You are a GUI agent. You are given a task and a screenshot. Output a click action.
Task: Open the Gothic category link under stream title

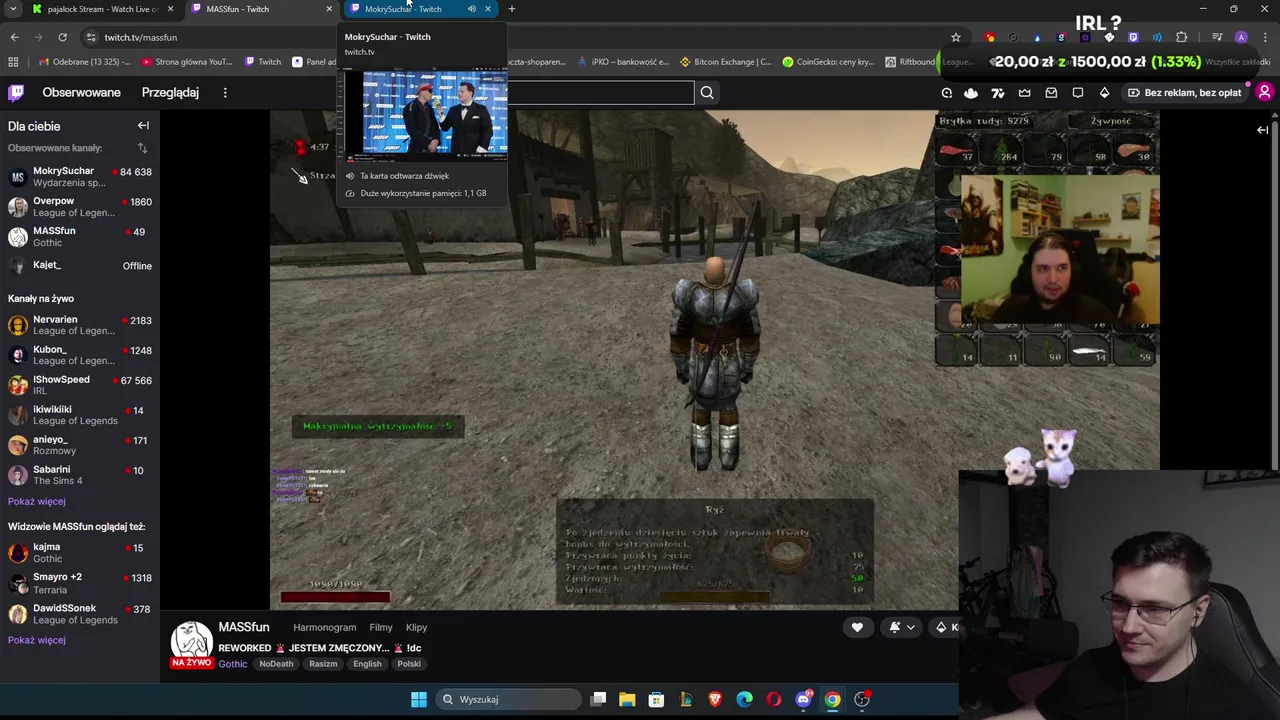pos(232,664)
